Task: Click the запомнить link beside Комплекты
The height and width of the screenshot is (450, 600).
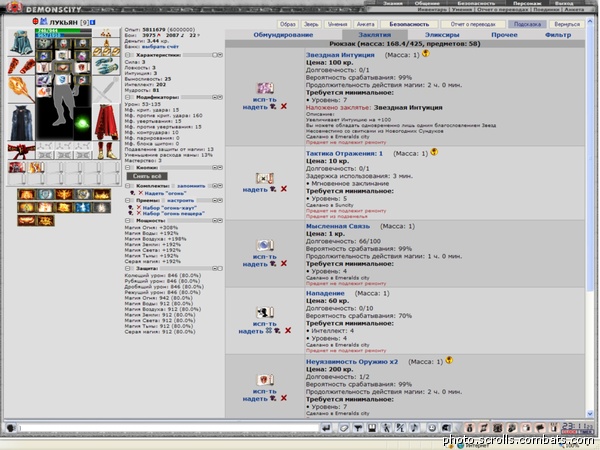Action: 191,186
